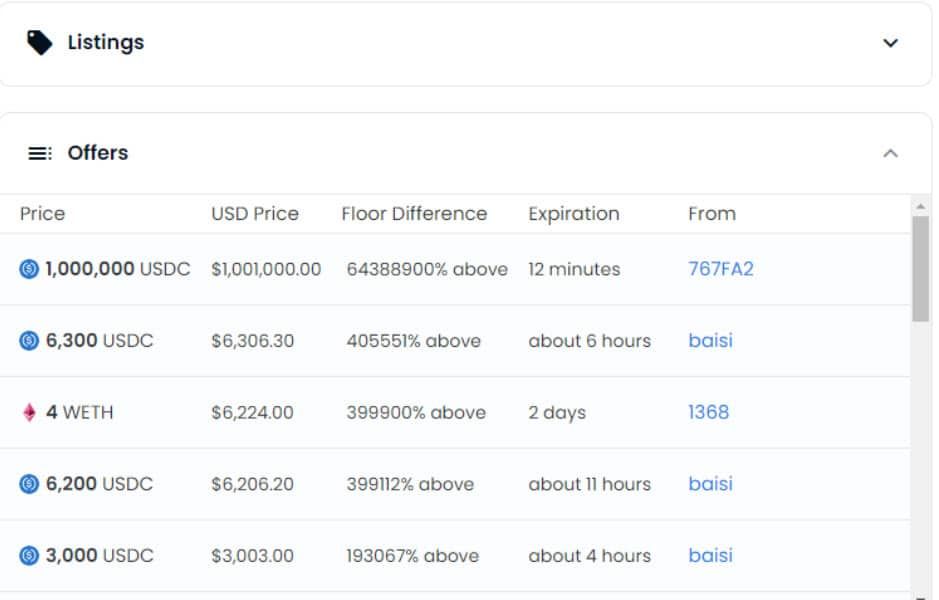The image size is (939, 600).
Task: Click the scrollbar up arrow
Action: pyautogui.click(x=920, y=207)
